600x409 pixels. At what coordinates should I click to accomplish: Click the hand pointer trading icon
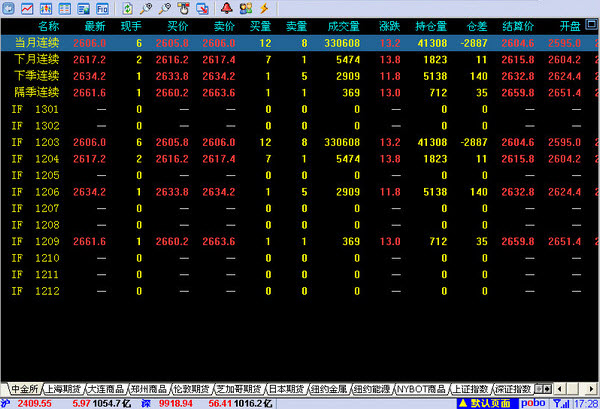[x=183, y=8]
